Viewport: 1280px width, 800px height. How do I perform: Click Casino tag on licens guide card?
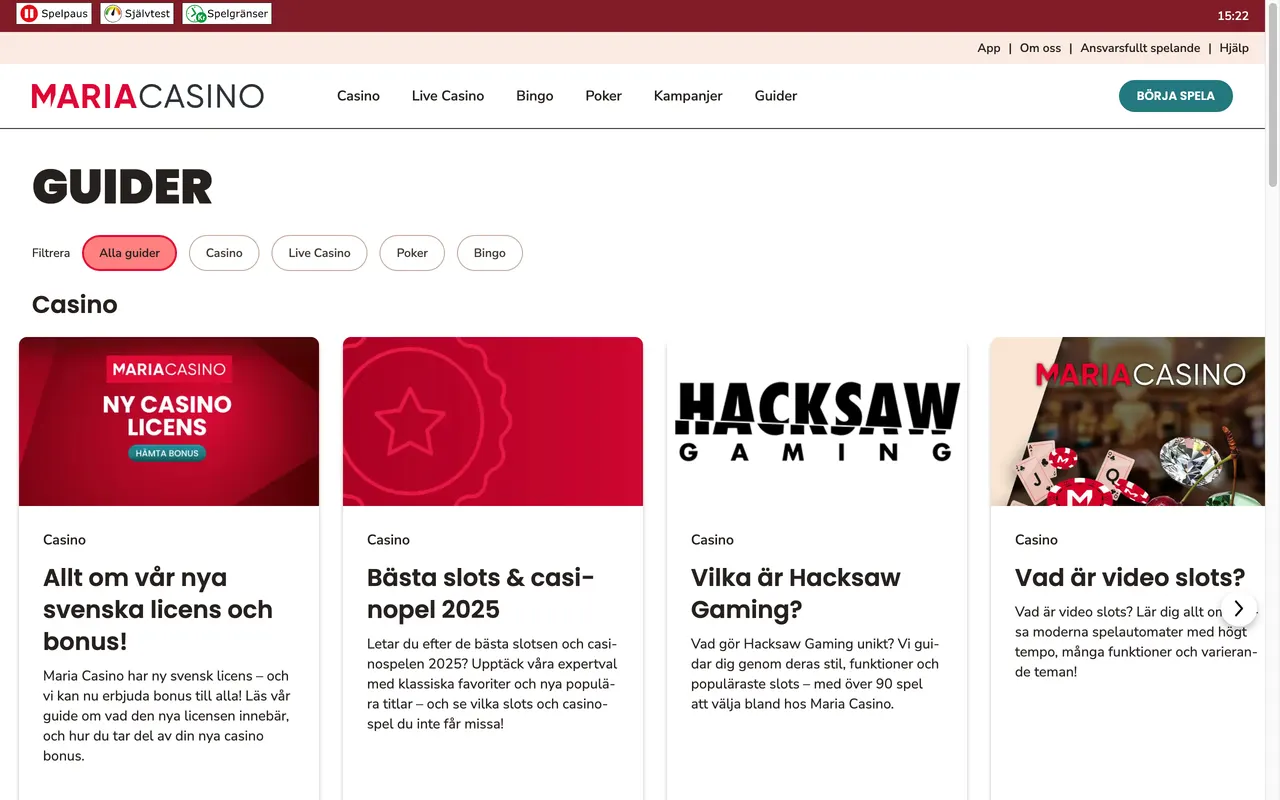[64, 540]
